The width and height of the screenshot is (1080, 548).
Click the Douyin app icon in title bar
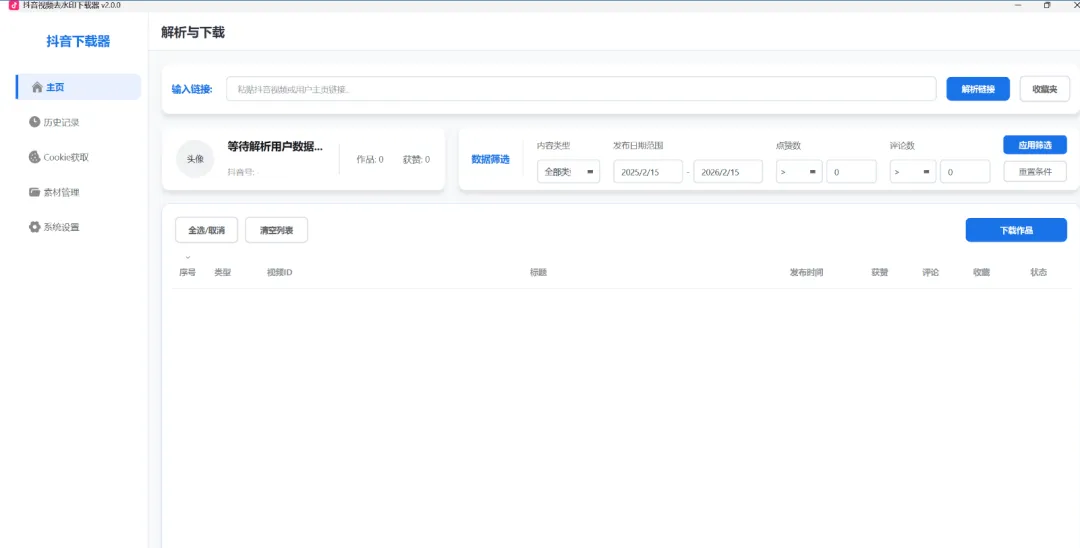[14, 5]
